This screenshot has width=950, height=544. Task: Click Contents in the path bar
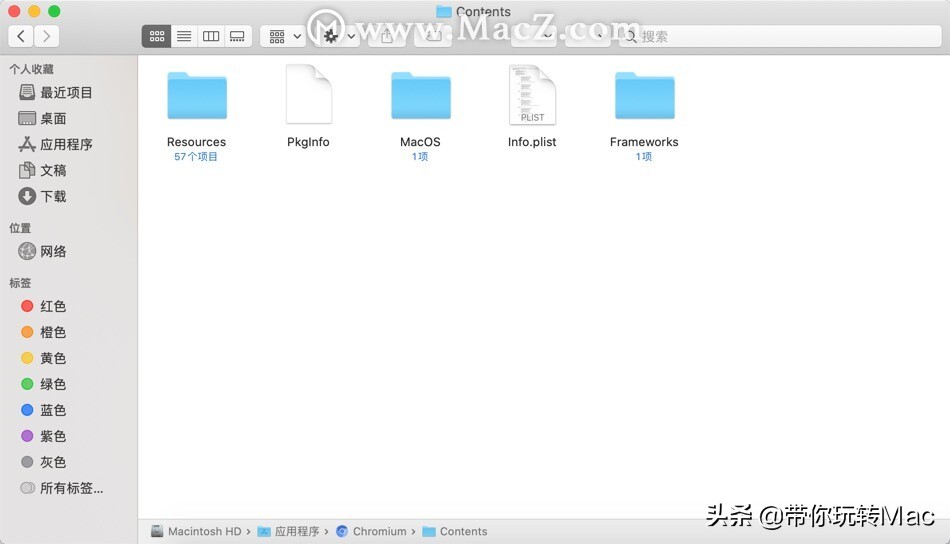tap(454, 531)
